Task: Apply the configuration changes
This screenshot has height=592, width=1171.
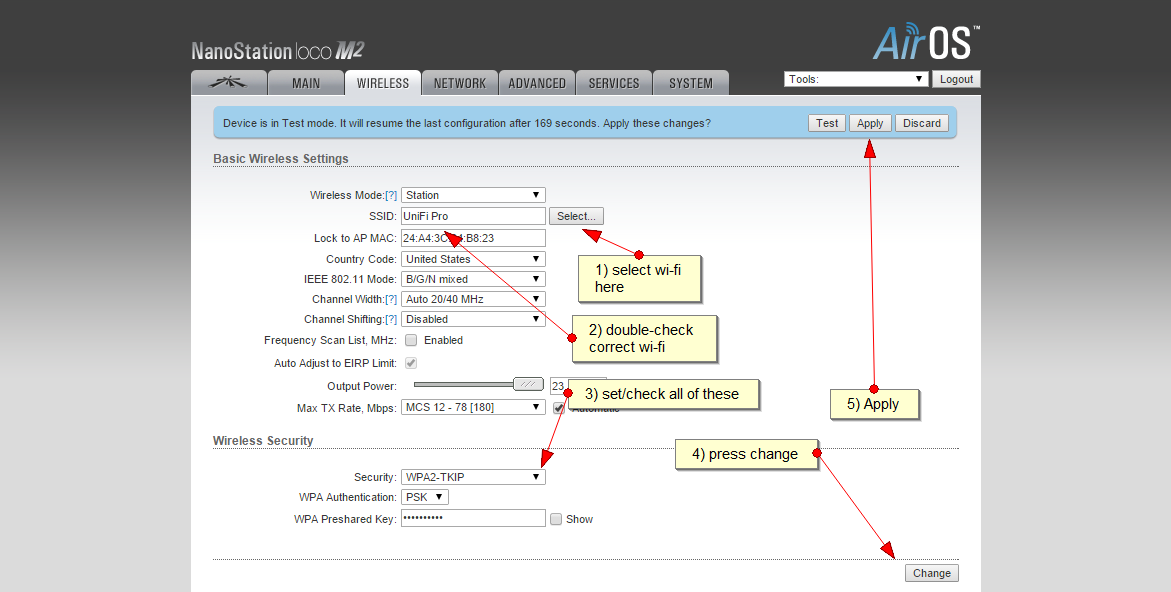Action: [x=870, y=123]
